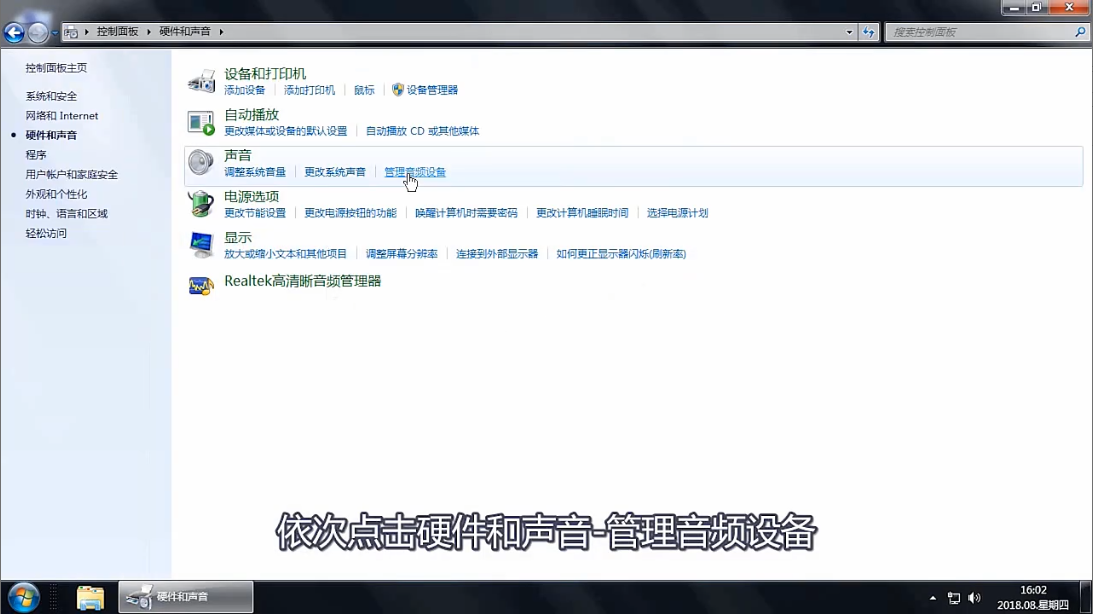The height and width of the screenshot is (614, 1093).
Task: Go back with the Back arrow button
Action: tap(14, 32)
